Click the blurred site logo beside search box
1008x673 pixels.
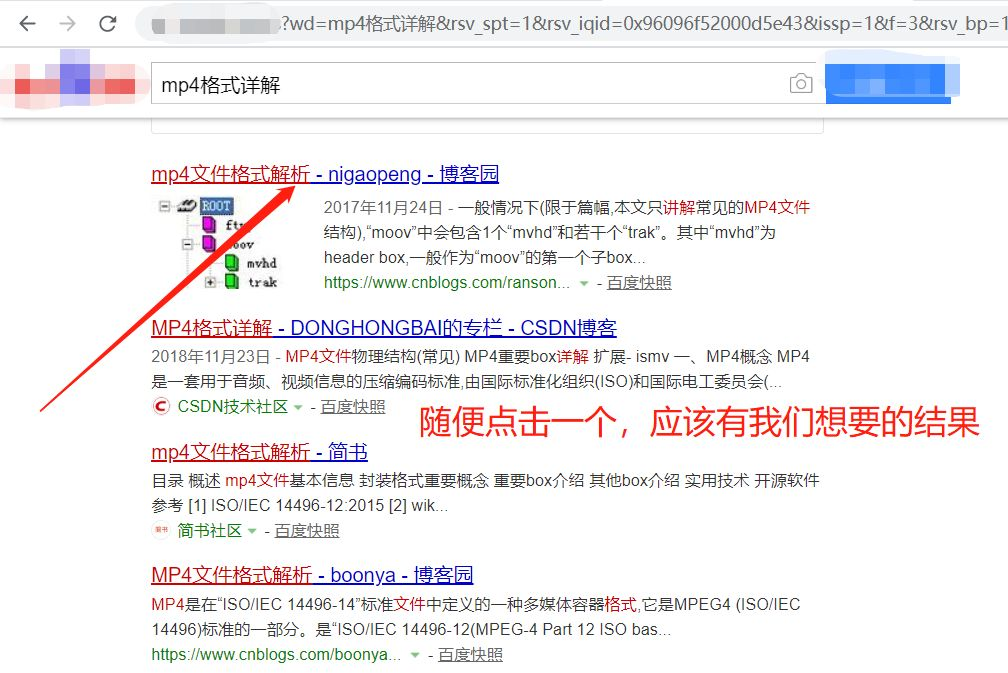point(74,80)
